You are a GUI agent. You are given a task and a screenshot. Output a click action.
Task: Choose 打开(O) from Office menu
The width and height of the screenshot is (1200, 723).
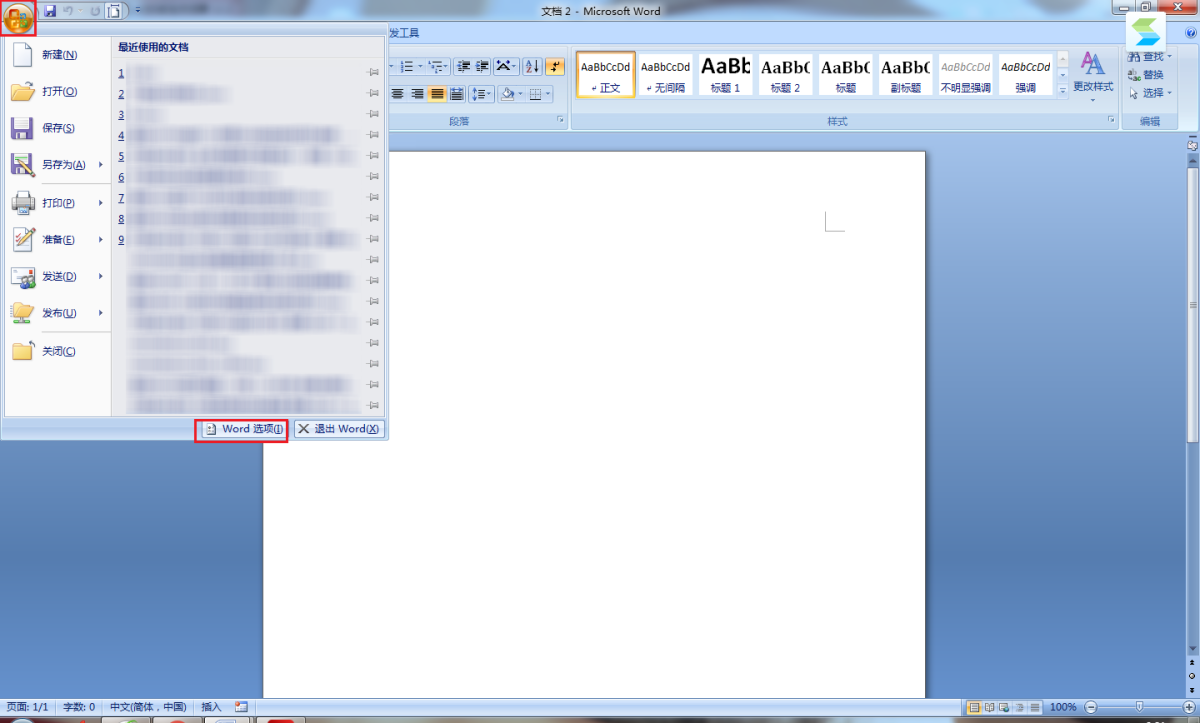click(58, 92)
